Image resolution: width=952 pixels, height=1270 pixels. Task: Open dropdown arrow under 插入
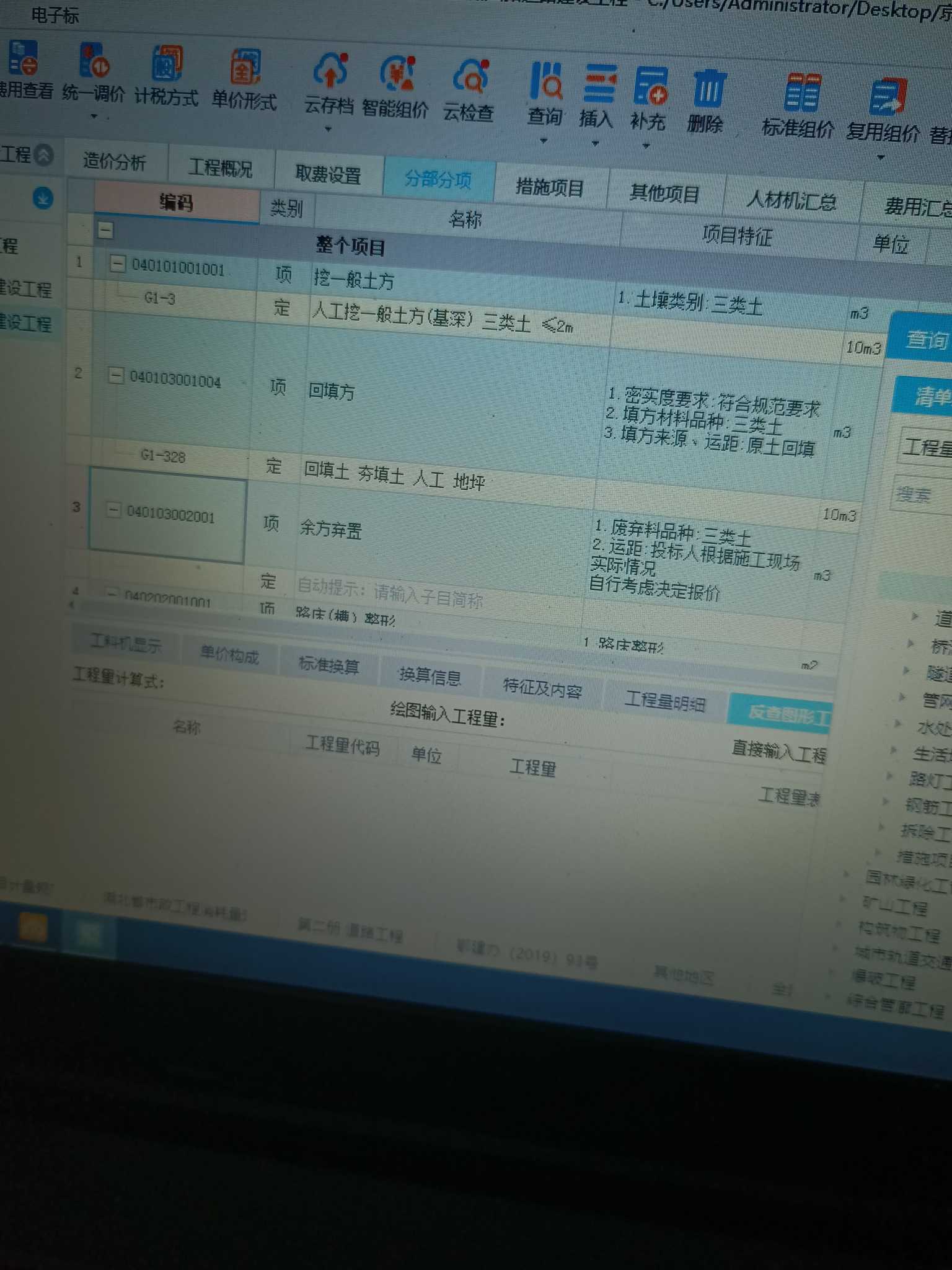click(x=595, y=144)
